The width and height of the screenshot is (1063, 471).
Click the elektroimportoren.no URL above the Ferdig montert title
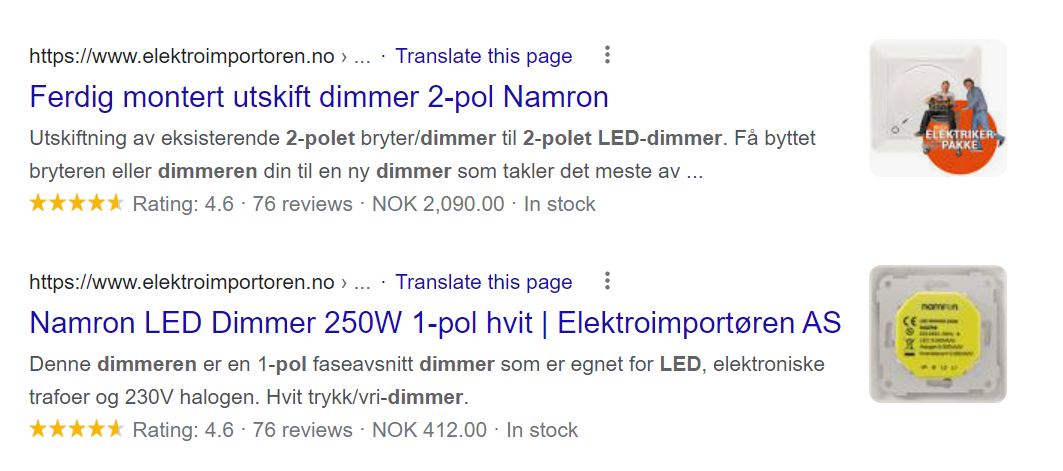(182, 56)
